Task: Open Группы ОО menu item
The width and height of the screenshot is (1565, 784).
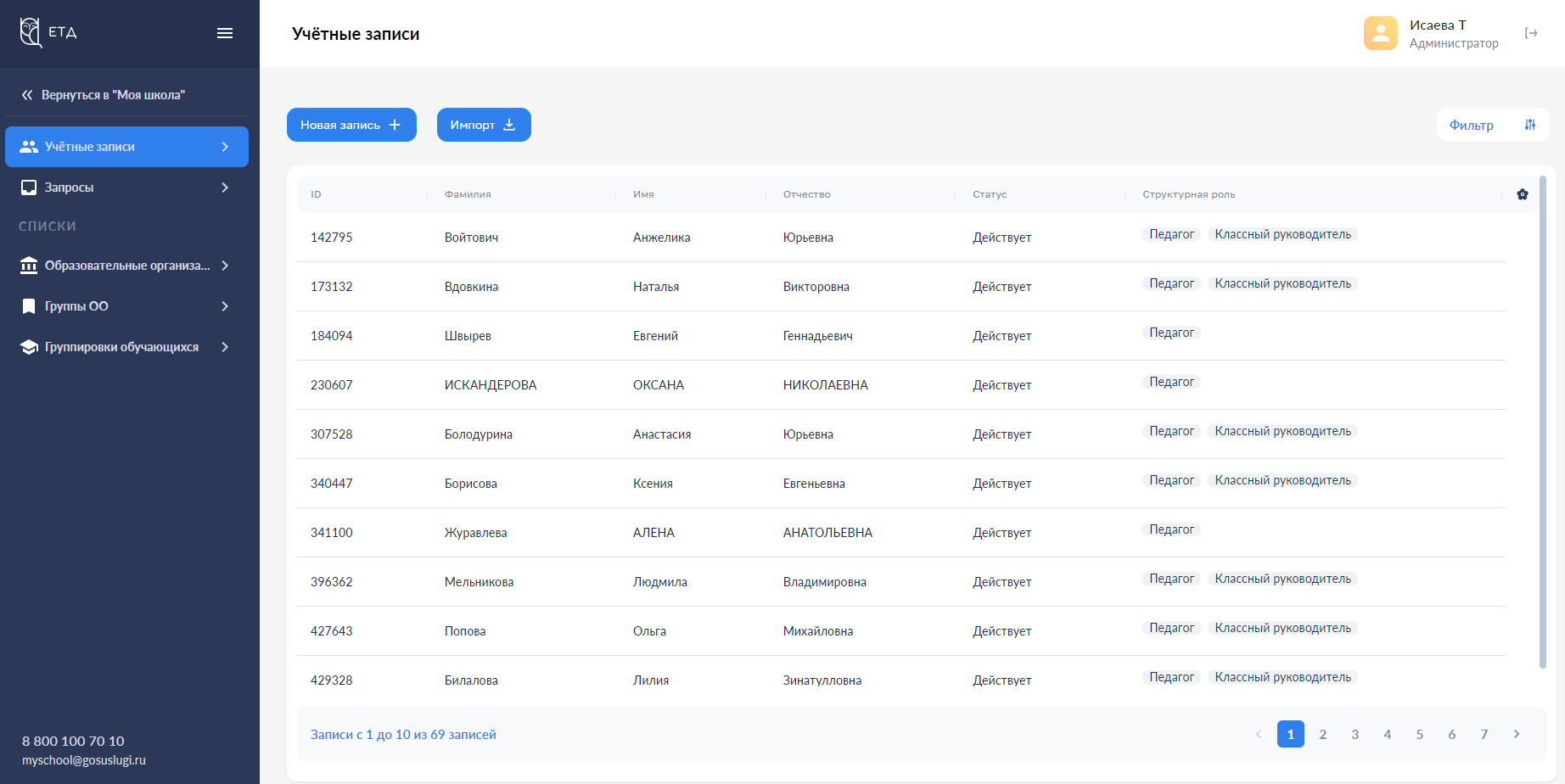Action: tap(126, 306)
